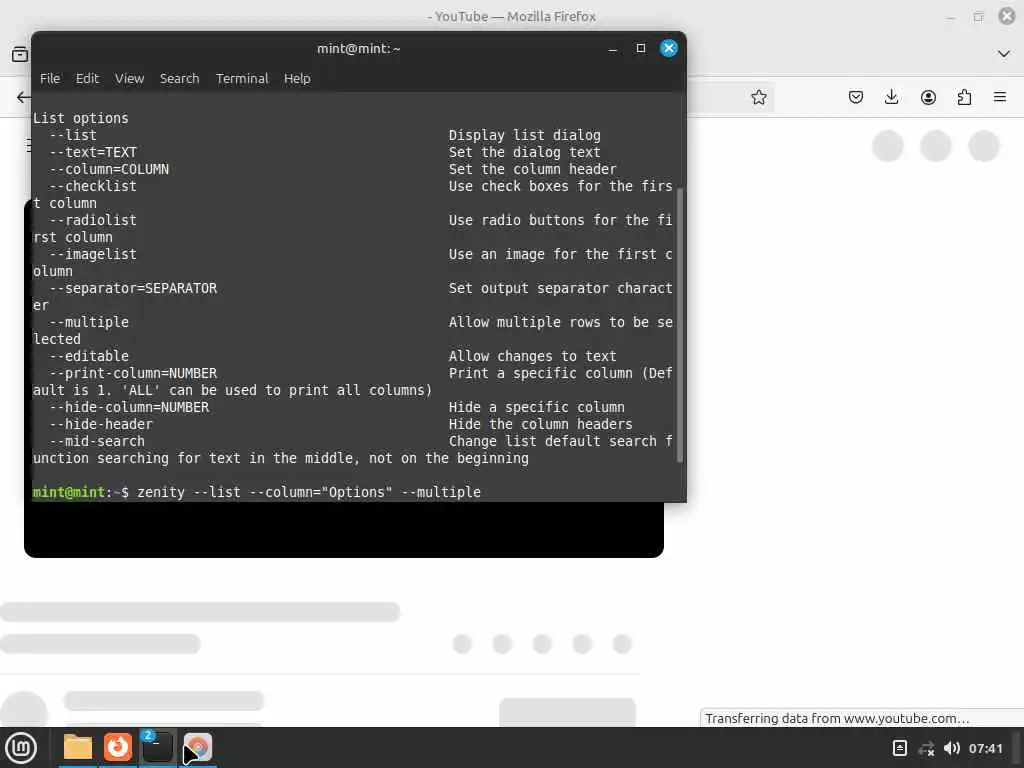
Task: Click 'Allow changes to text' description
Action: [532, 356]
